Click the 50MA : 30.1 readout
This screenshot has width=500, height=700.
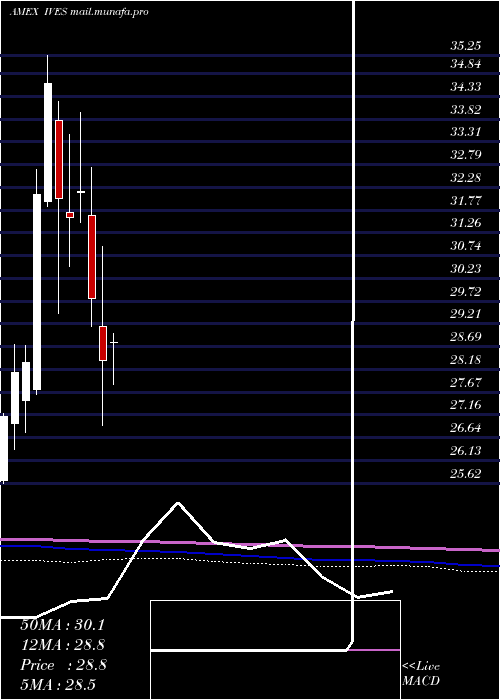coord(62,625)
